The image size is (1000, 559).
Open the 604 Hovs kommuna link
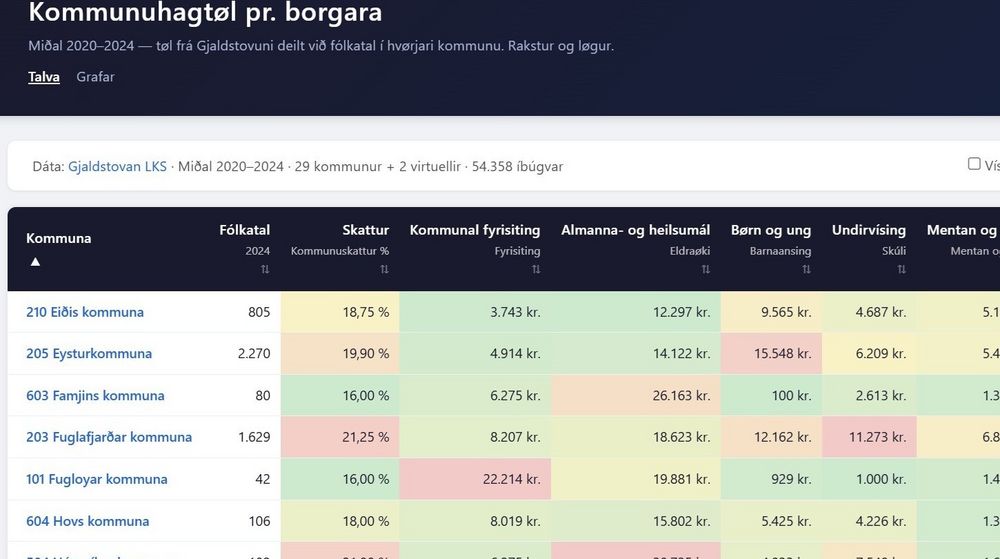point(88,521)
